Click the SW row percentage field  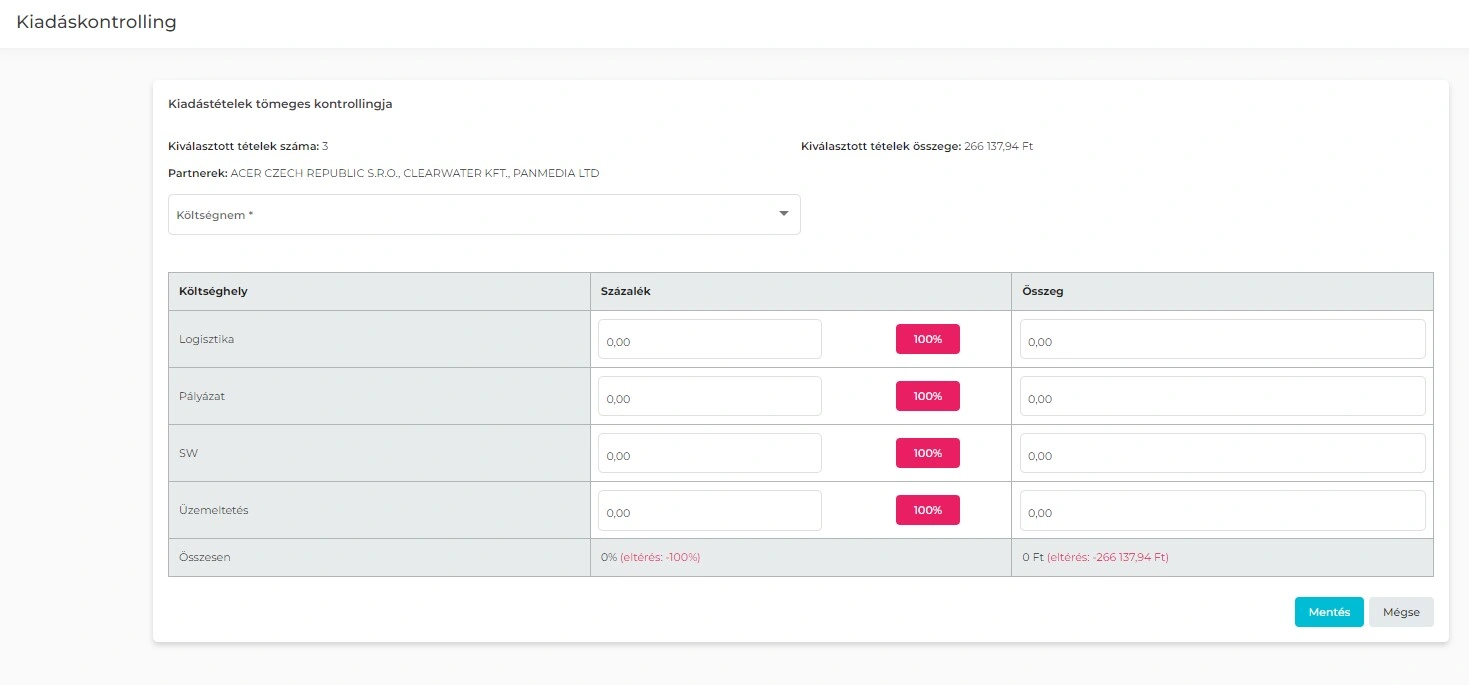(709, 454)
